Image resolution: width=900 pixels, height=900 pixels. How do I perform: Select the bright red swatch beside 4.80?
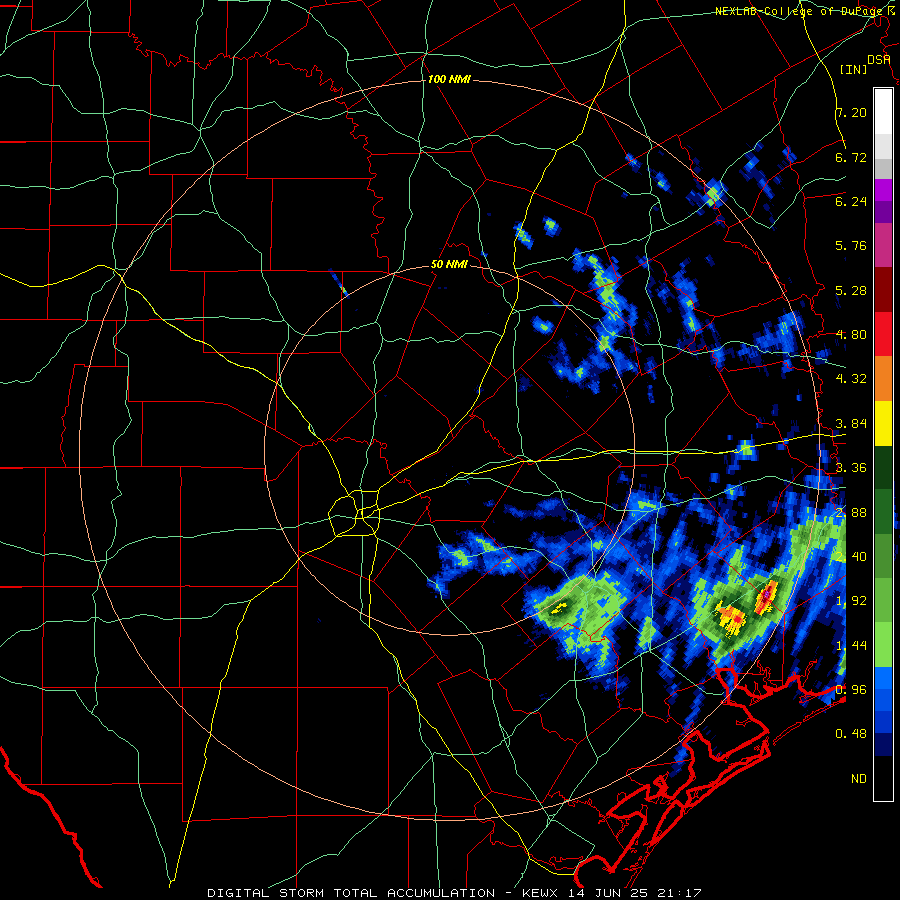883,334
